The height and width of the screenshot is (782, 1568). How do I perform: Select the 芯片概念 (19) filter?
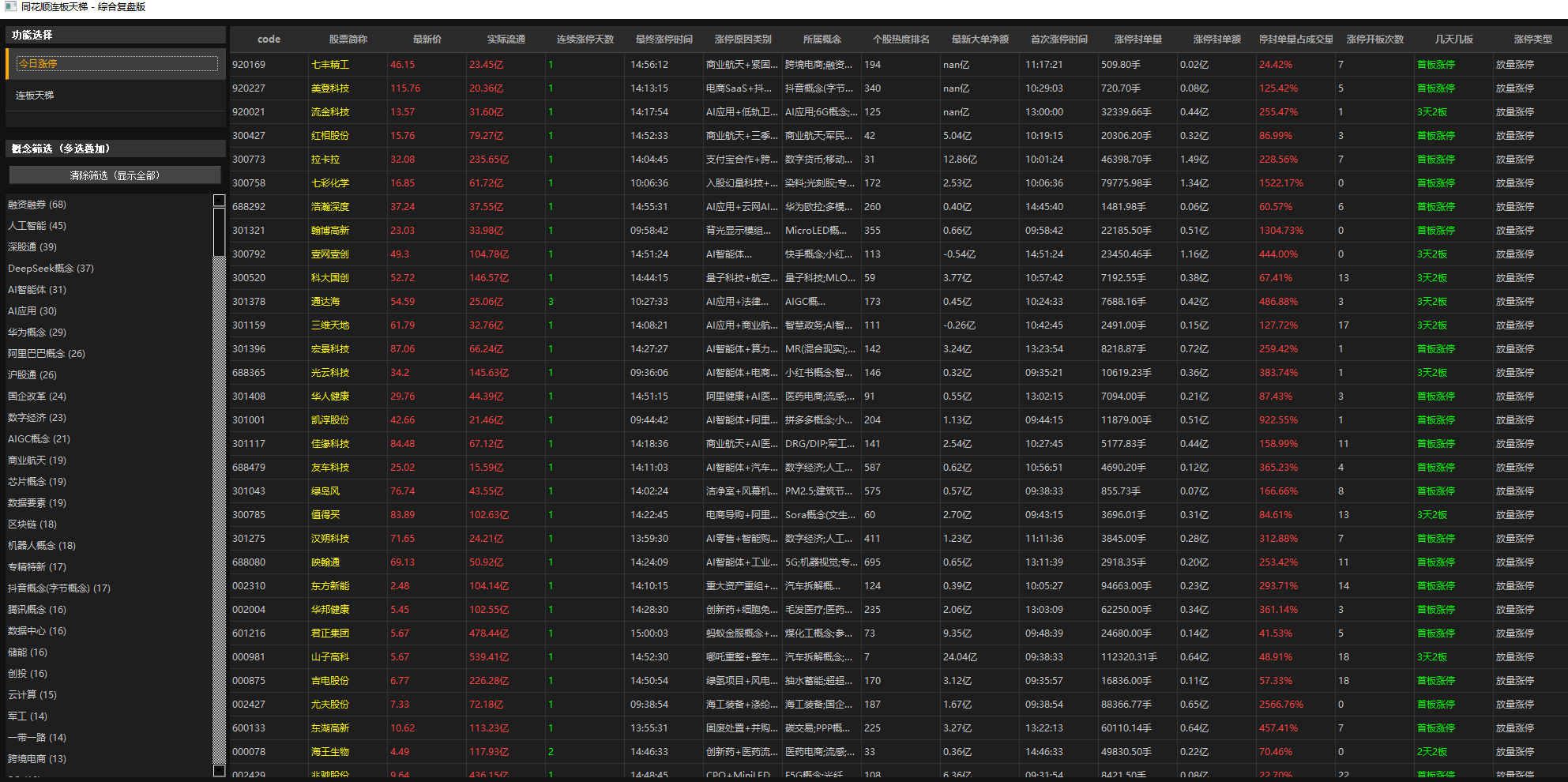coord(37,482)
